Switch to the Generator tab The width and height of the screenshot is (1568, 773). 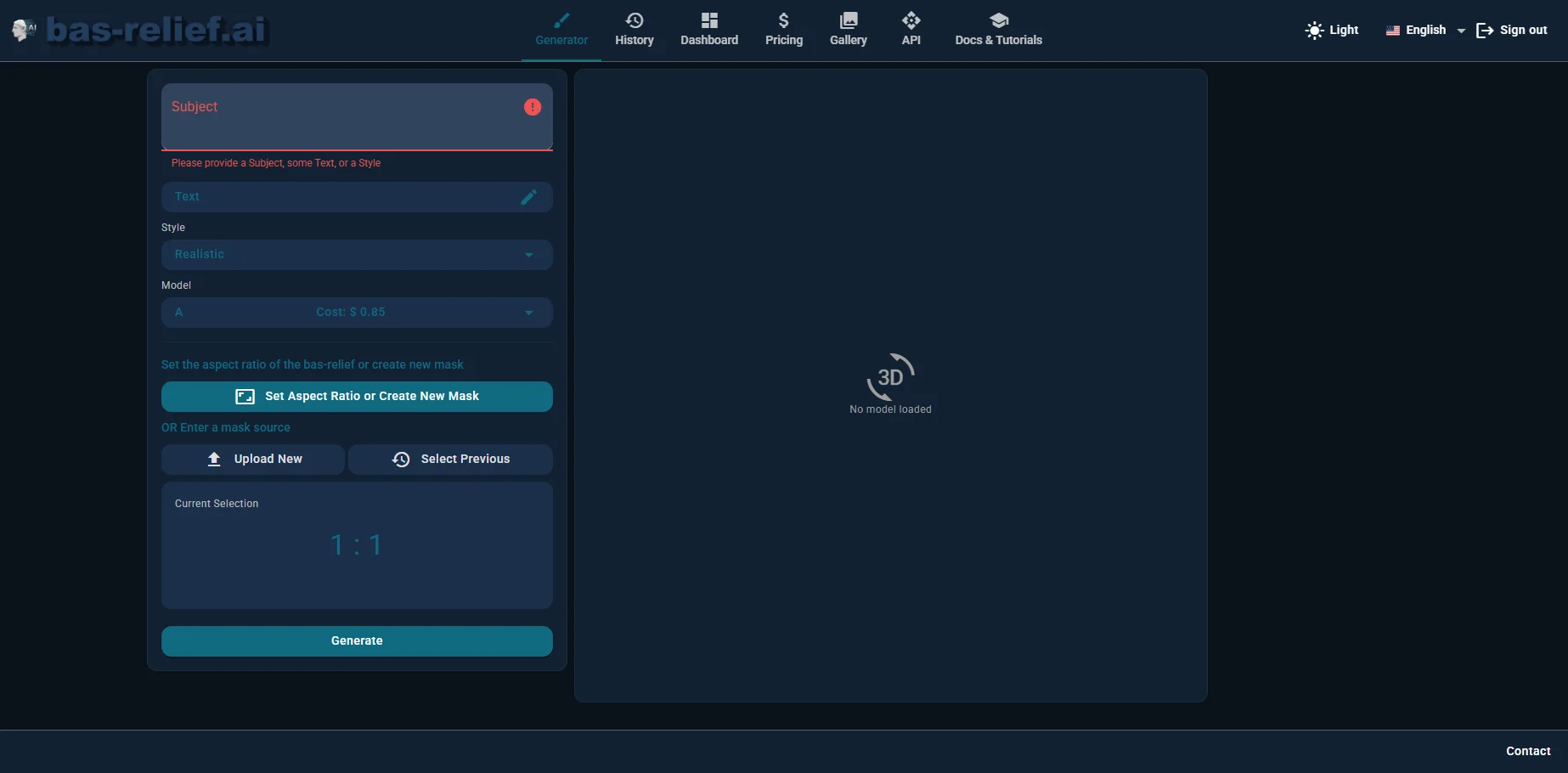561,39
